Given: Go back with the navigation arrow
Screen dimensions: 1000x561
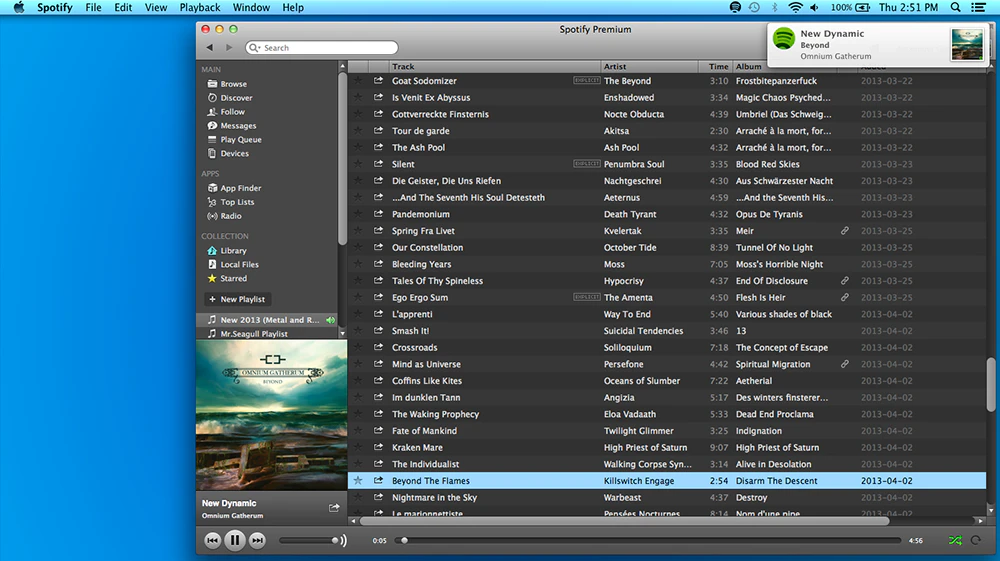Looking at the screenshot, I should (x=210, y=47).
